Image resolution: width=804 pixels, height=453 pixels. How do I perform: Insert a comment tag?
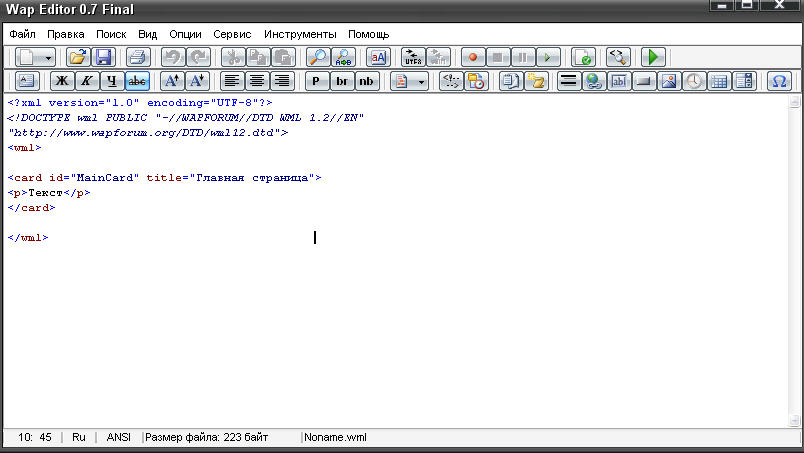[x=451, y=81]
